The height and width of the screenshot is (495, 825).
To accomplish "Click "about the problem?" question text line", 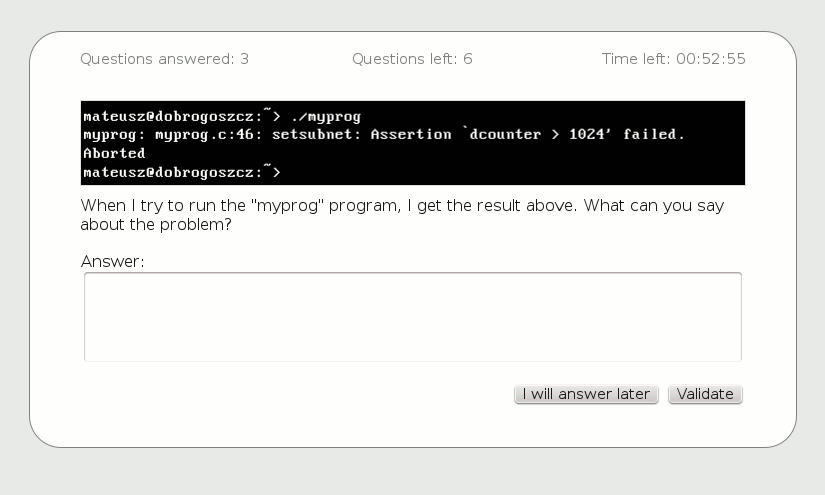I will pos(155,225).
